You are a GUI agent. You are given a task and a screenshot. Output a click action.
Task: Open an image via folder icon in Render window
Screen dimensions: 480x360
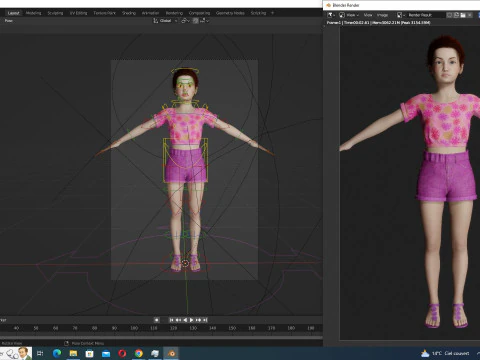coord(463,15)
